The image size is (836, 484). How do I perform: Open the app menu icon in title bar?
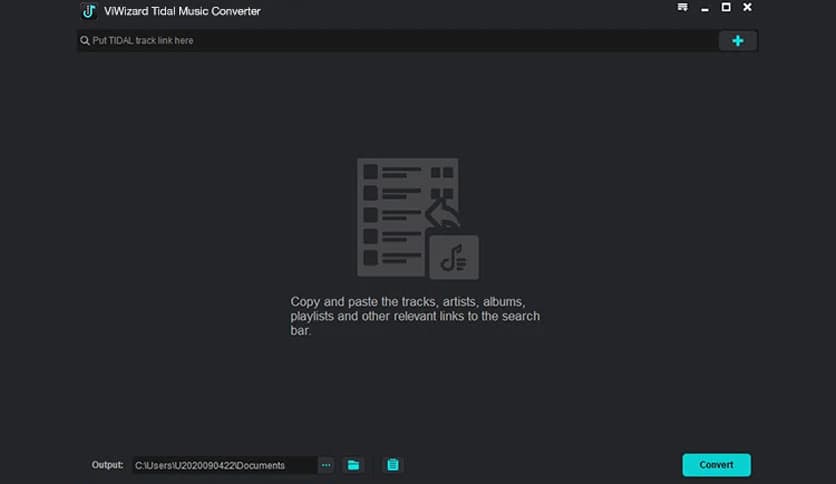[x=682, y=7]
